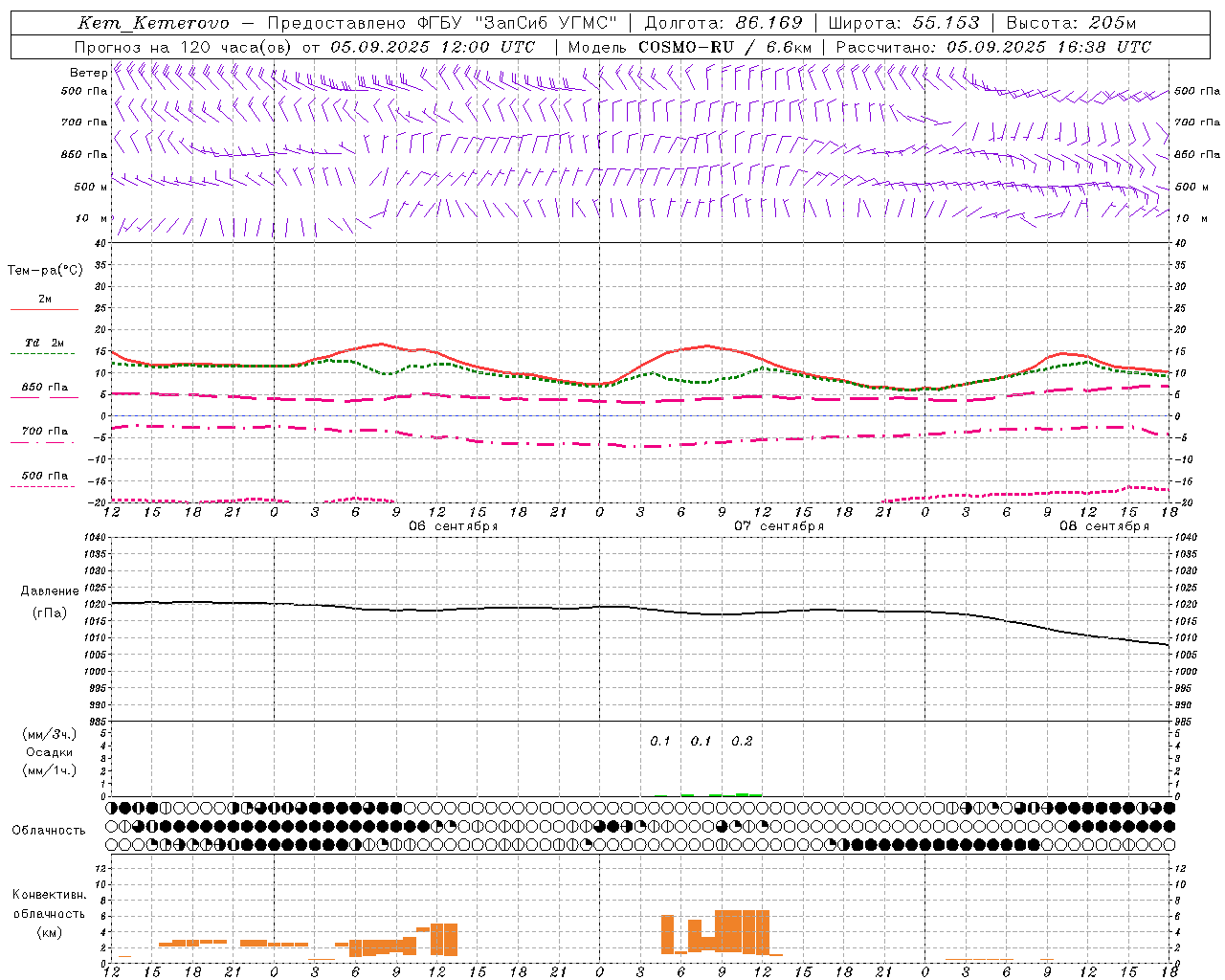Click the 08 сентября date label
Screen dimensions: 1225x980
click(1103, 526)
